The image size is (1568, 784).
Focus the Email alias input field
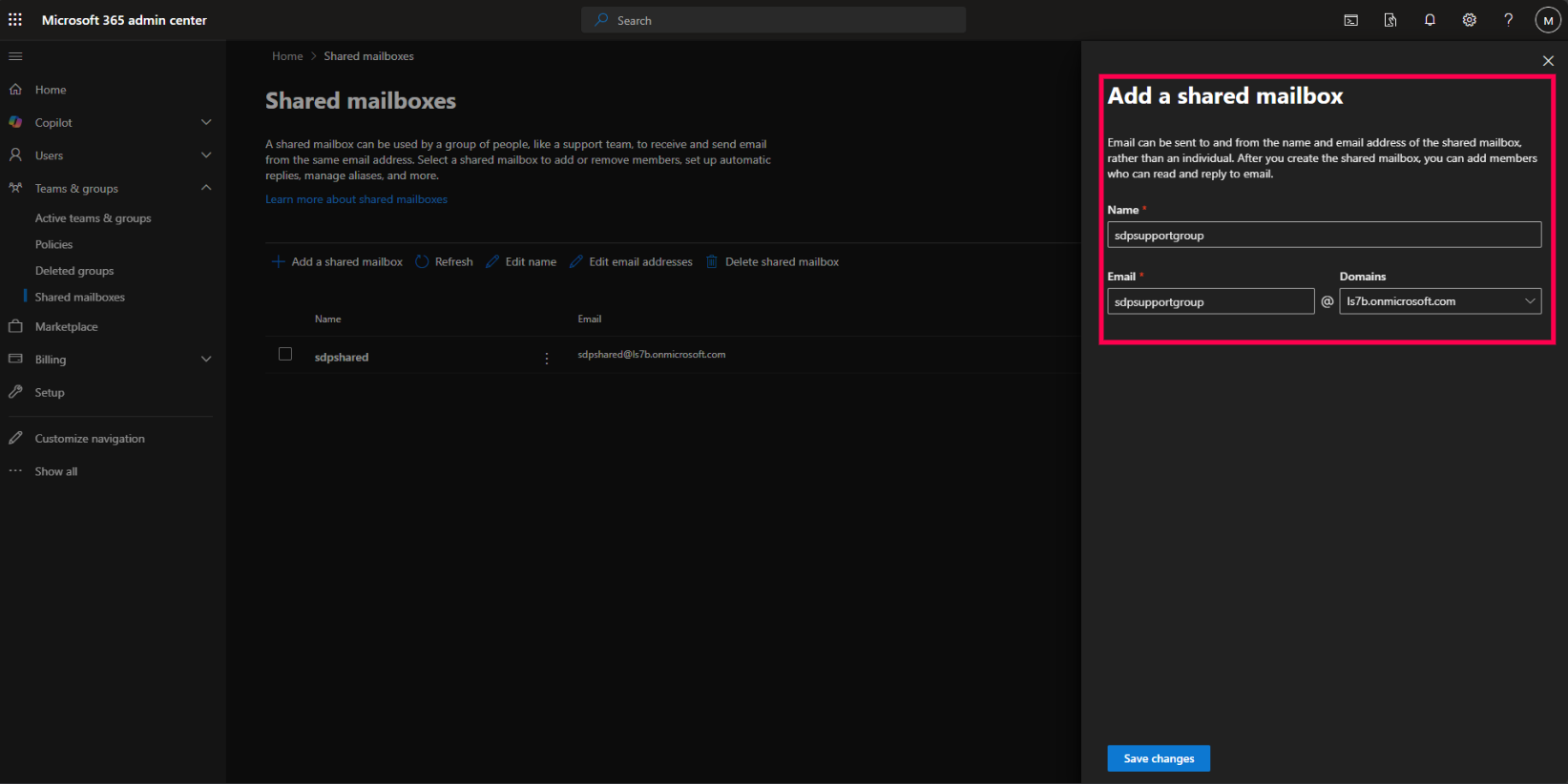(x=1210, y=301)
